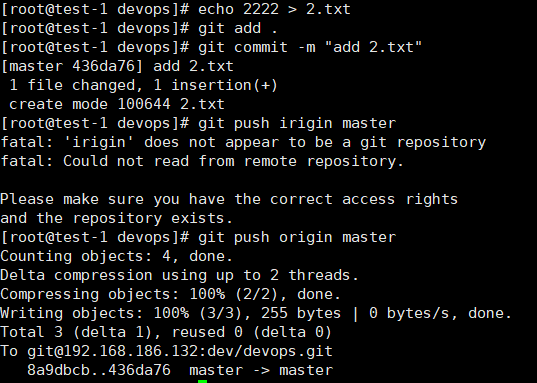This screenshot has height=383, width=537.
Task: Click the 'Delta compression using up to 2 threads' line
Action: point(179,275)
